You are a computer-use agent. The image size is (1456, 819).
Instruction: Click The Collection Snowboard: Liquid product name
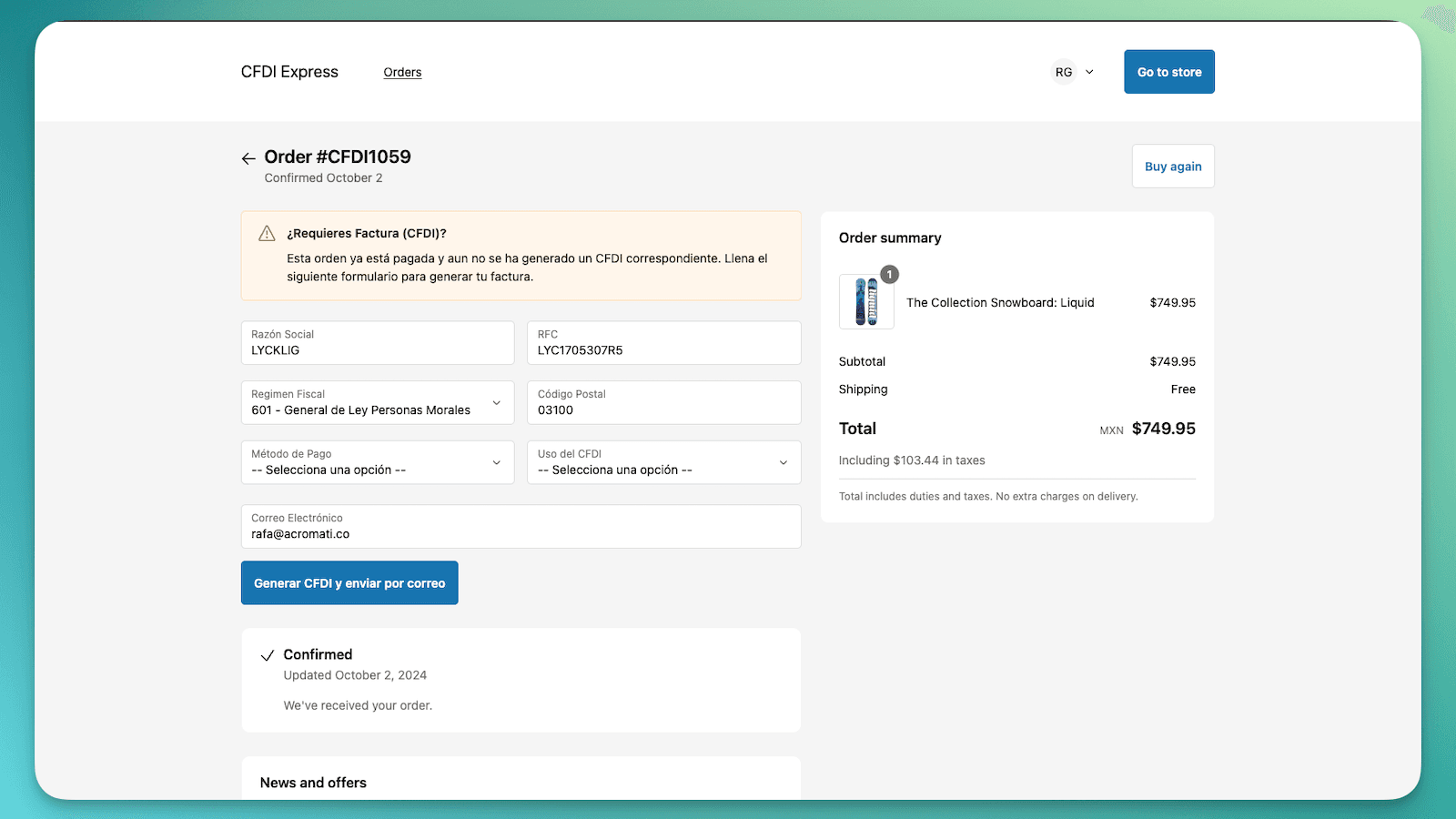tap(1000, 303)
